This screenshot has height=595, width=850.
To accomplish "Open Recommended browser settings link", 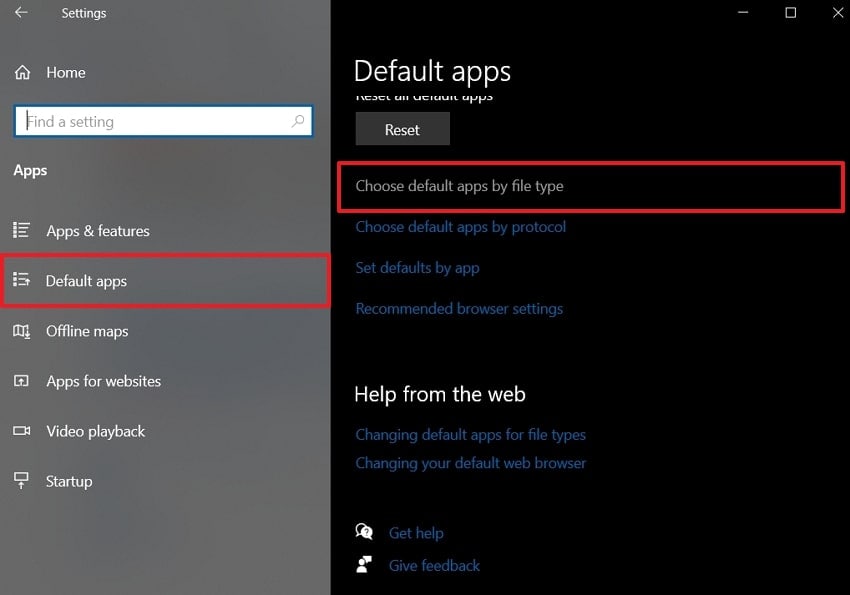I will coord(459,309).
